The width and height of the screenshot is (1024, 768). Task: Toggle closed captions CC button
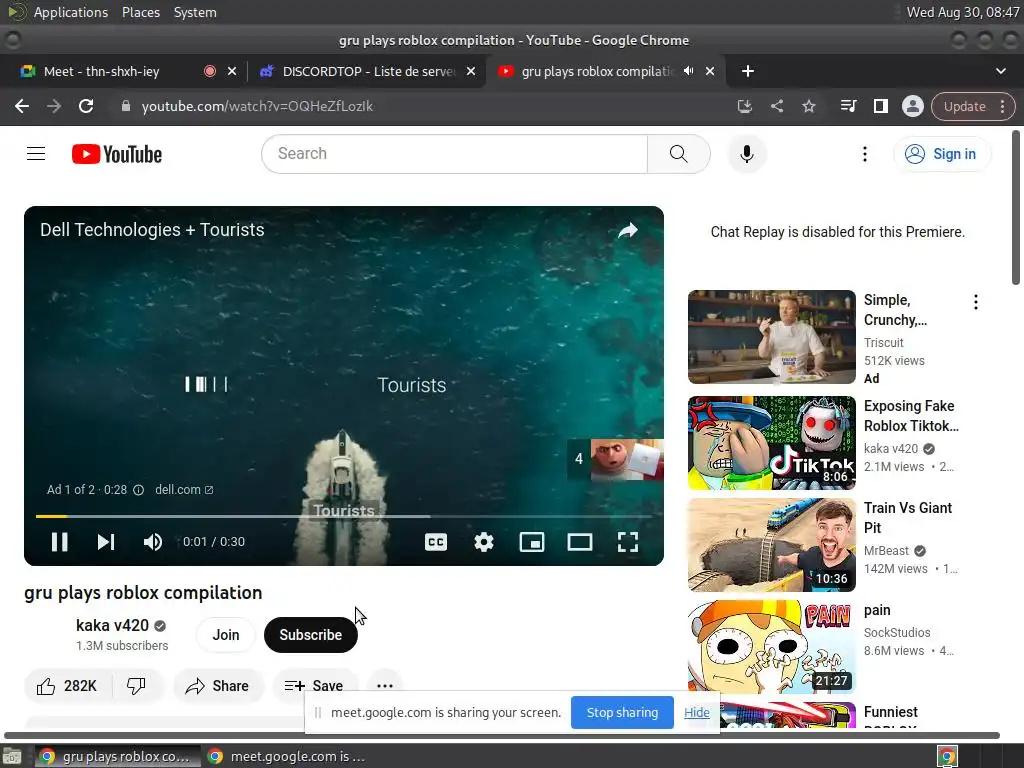436,541
